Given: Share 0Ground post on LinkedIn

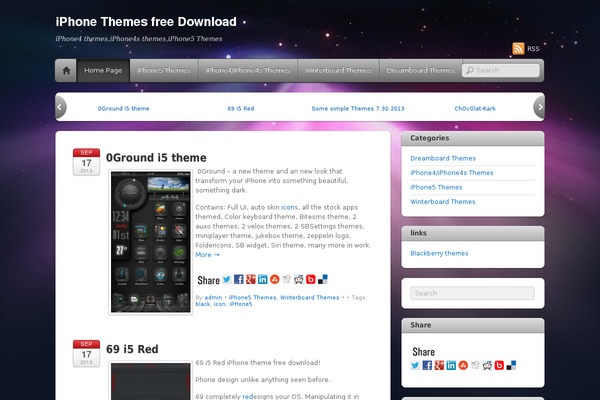Looking at the screenshot, I should (x=262, y=279).
